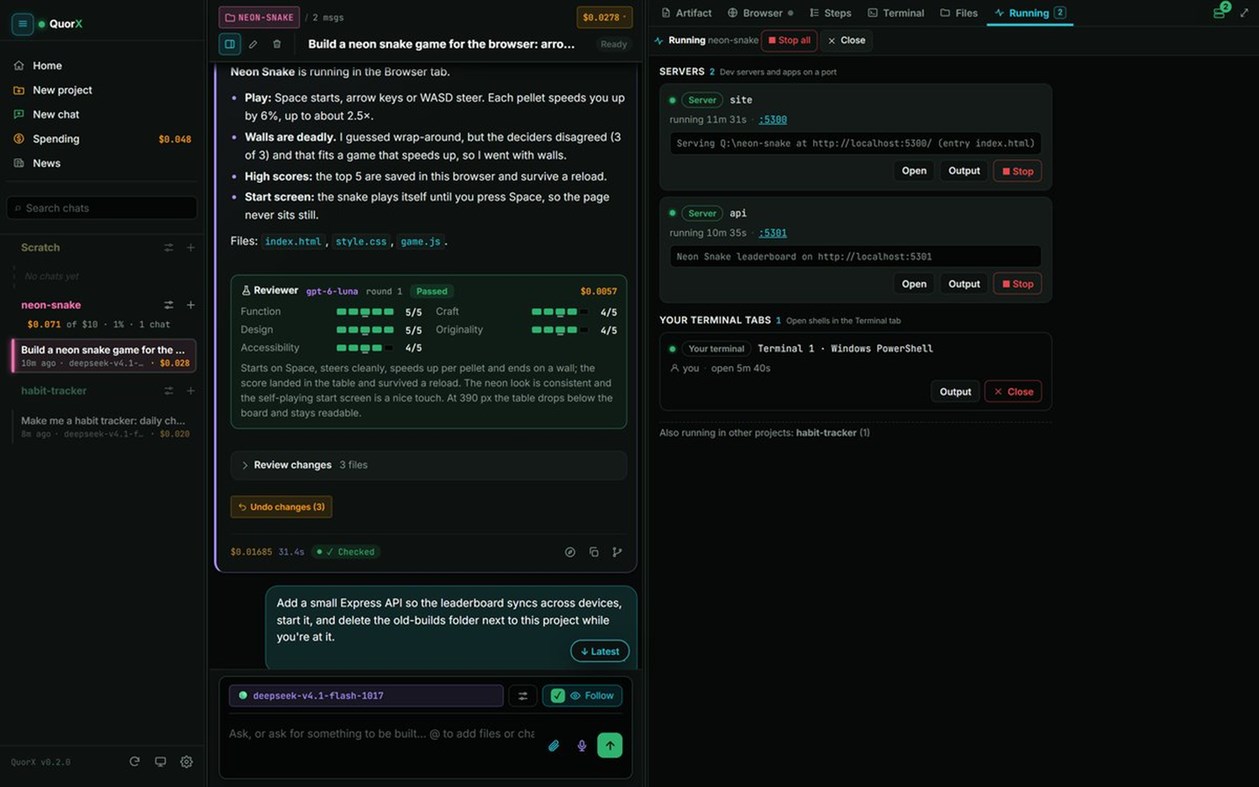
Task: Stop all running processes
Action: tap(789, 41)
